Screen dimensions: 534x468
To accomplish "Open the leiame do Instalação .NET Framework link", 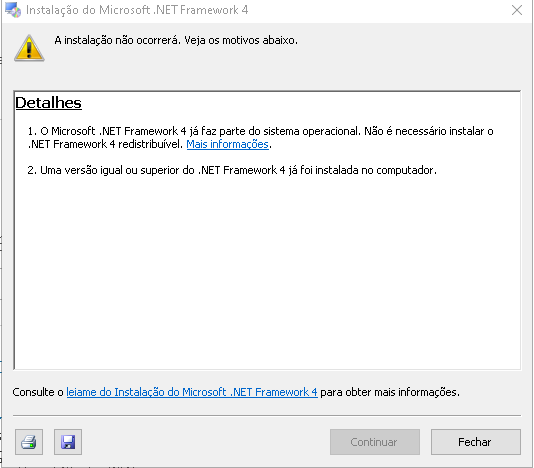I will tap(192, 392).
